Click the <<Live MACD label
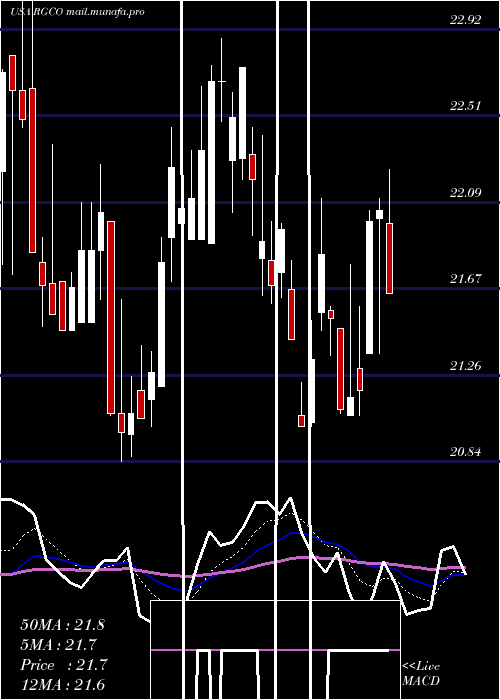Screen dimensions: 500x700 click(x=421, y=673)
